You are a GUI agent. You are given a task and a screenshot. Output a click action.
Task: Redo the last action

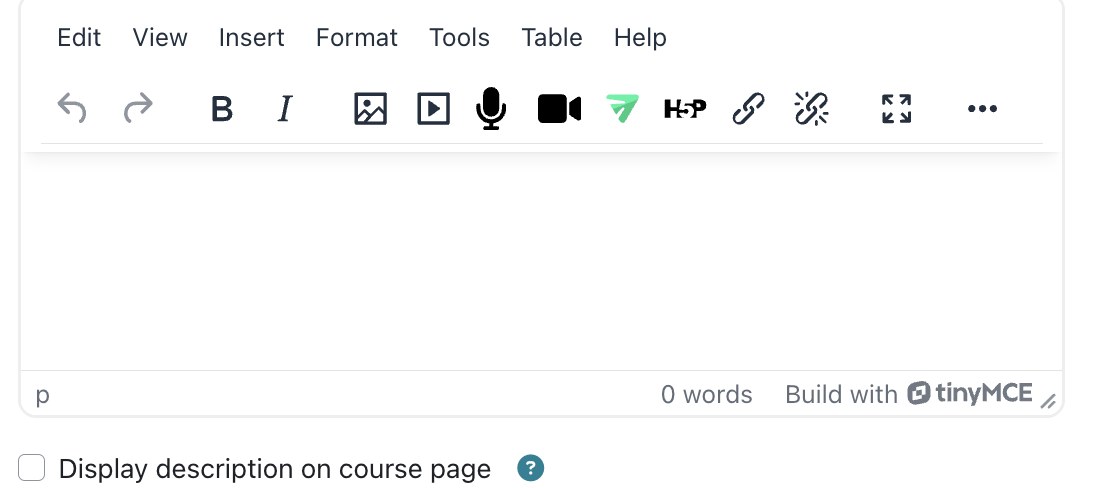point(138,109)
